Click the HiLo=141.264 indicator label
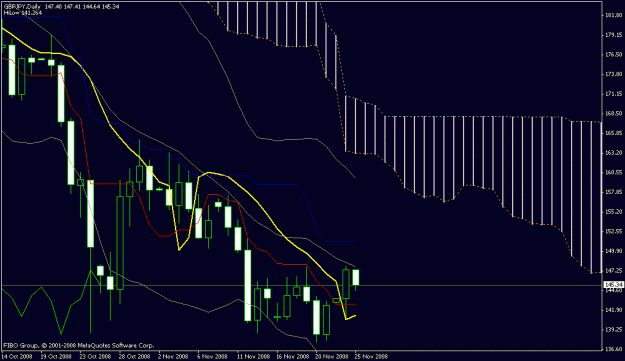Screen dimensions: 625x361 (x=23, y=13)
